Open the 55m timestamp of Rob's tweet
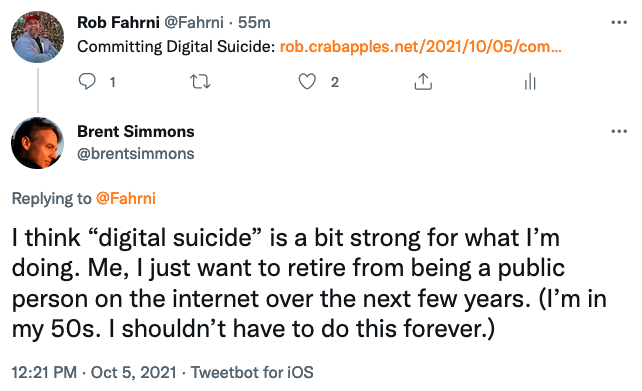This screenshot has height=391, width=642. [254, 23]
